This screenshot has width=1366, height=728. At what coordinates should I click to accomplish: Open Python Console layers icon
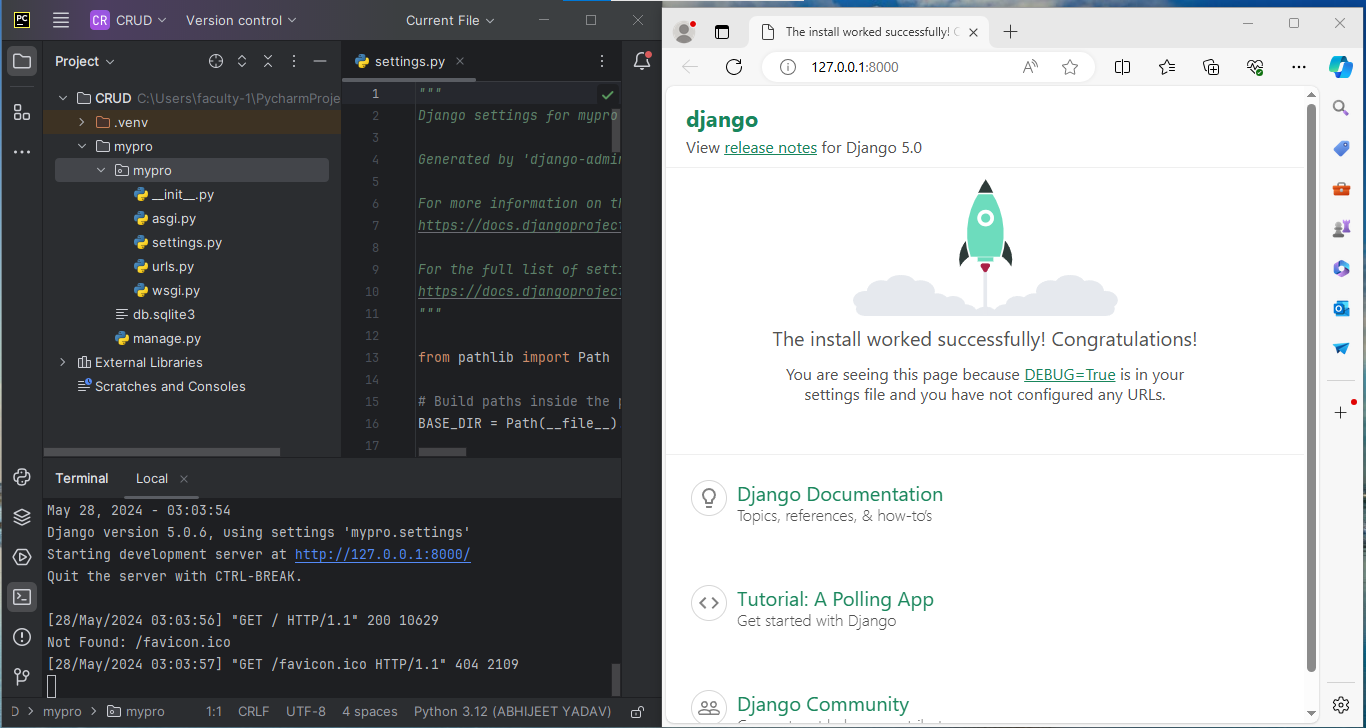[21, 517]
